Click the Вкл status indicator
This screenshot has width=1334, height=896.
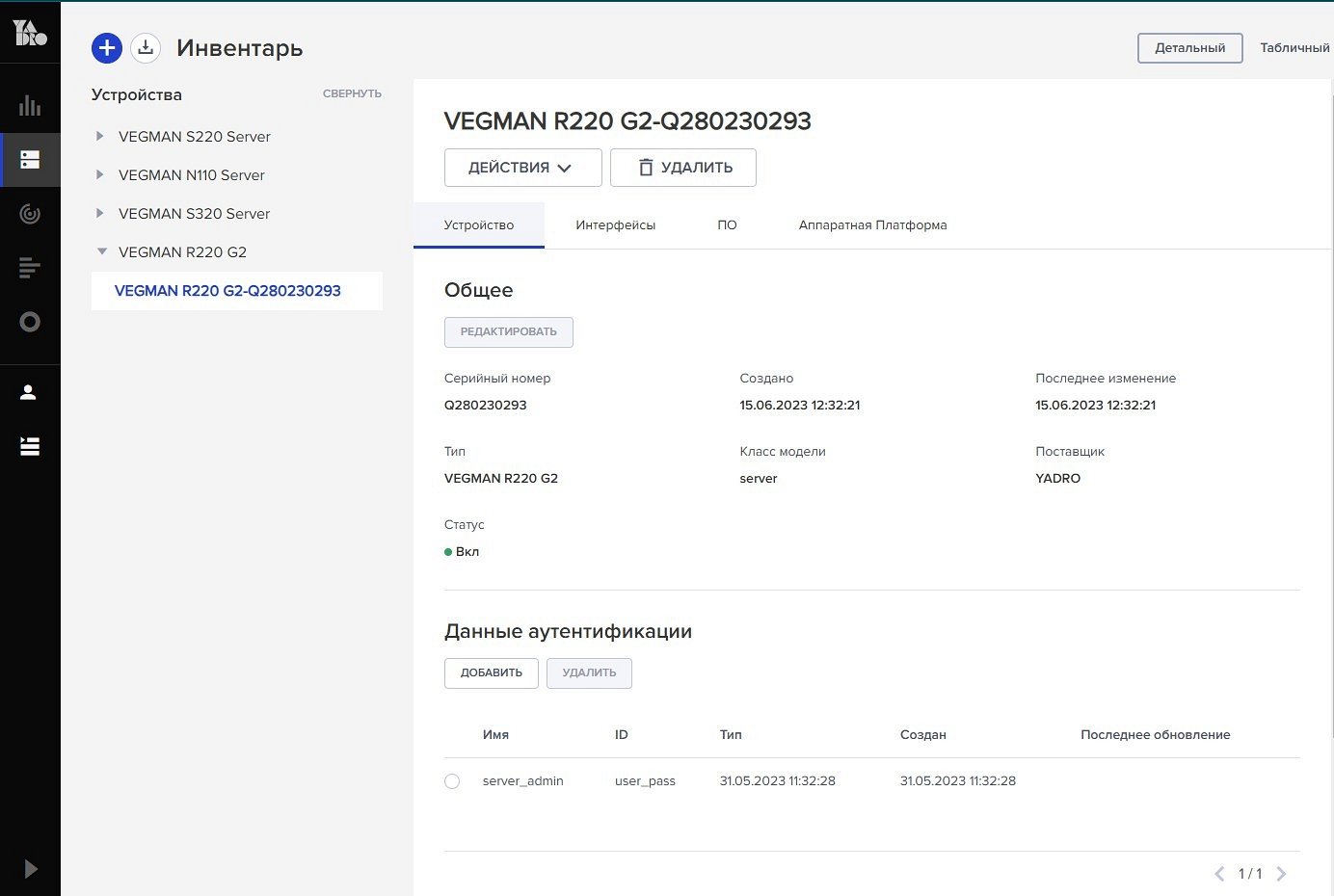point(462,552)
